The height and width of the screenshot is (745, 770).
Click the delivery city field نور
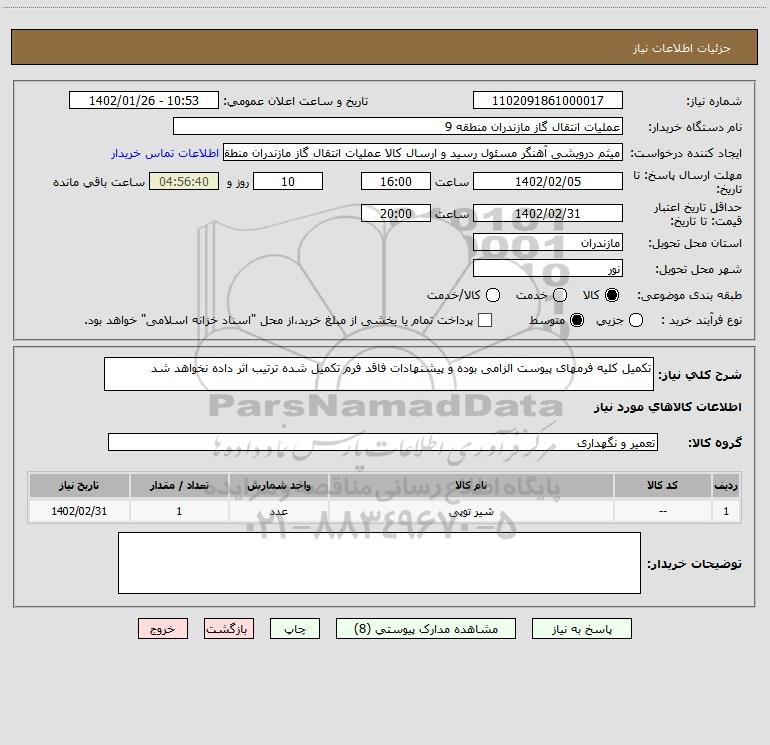pos(548,268)
